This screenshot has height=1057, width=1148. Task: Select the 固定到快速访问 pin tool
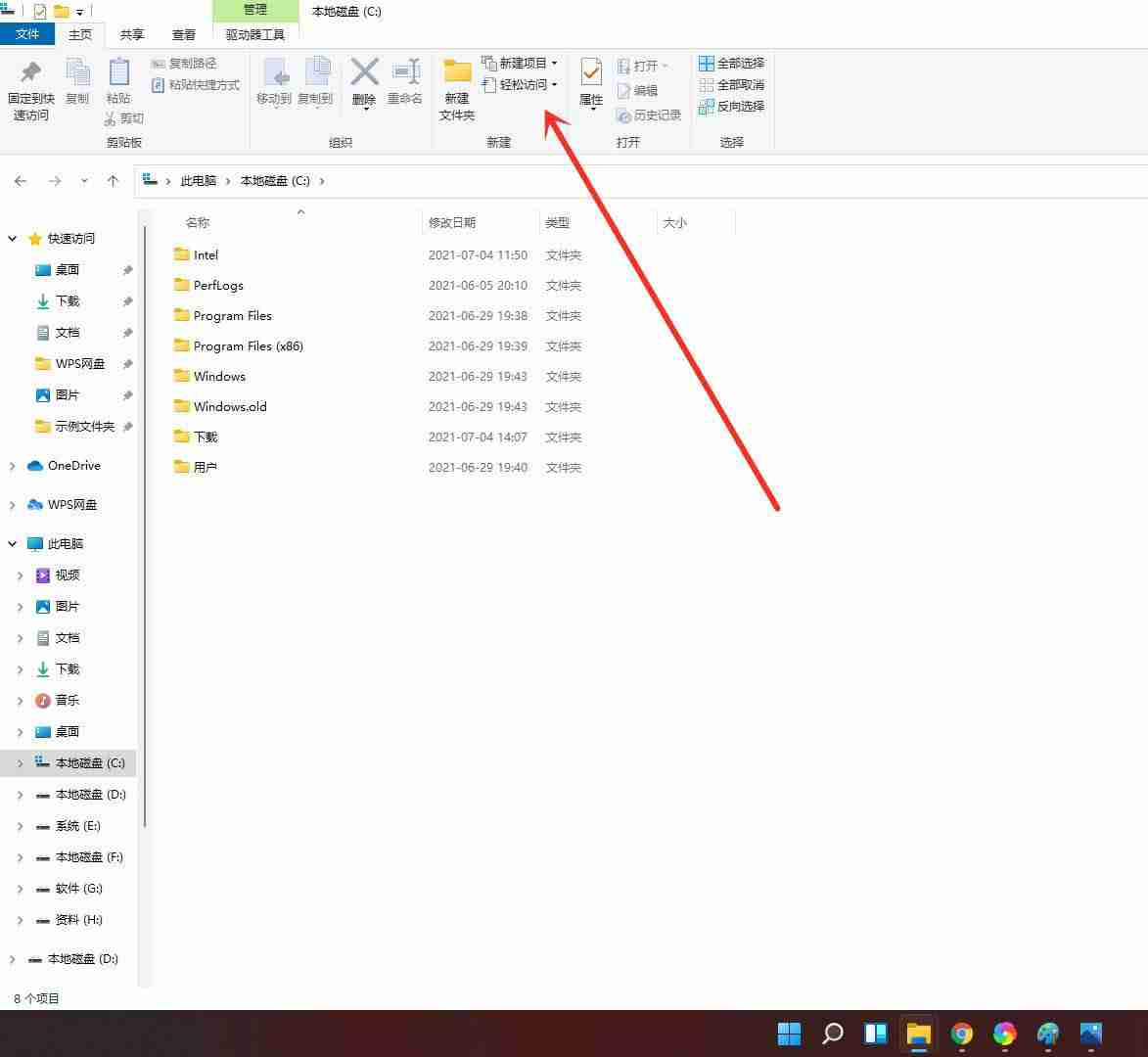29,88
